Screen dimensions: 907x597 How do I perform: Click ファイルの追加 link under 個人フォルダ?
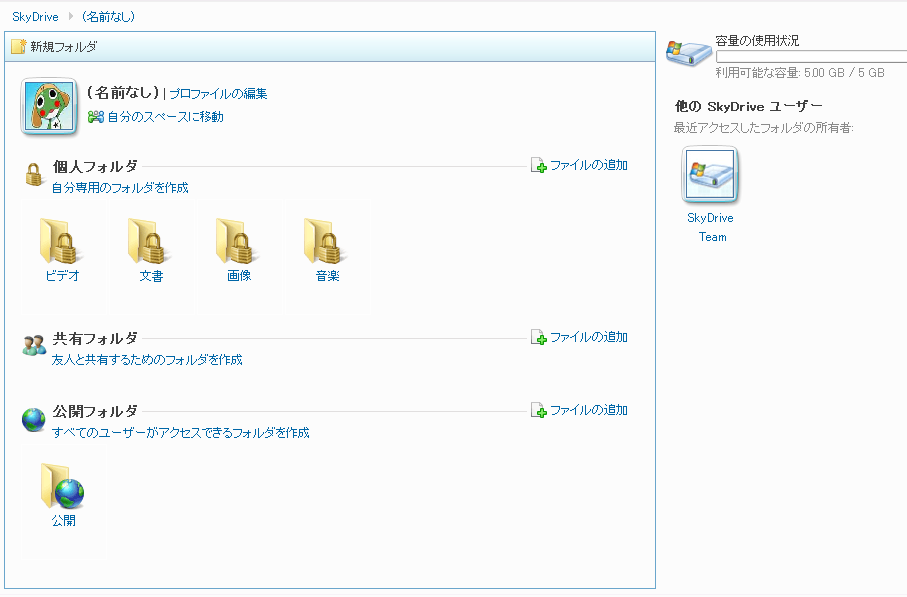coord(589,165)
